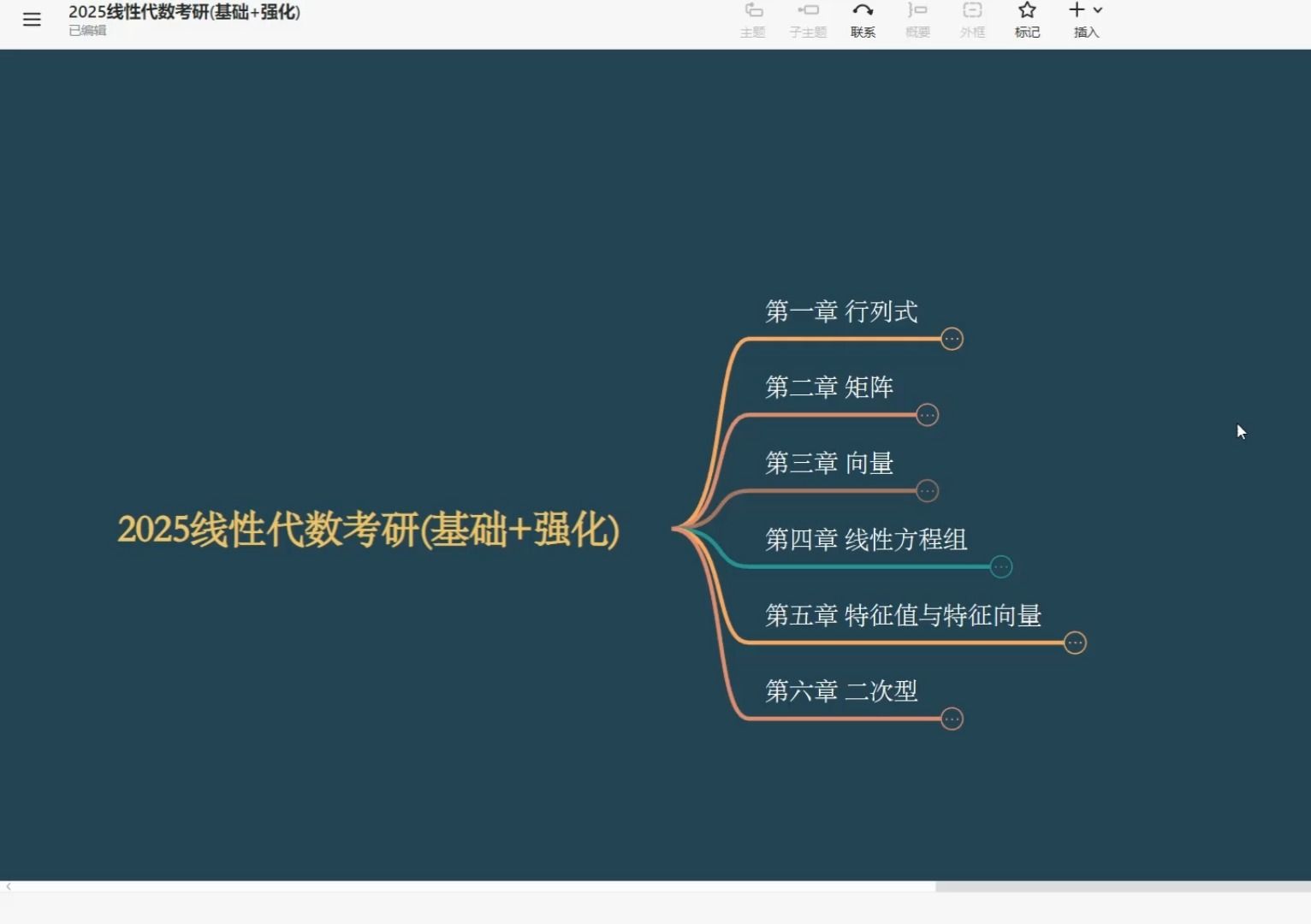Select the 第六章 二次型 topic

pyautogui.click(x=841, y=691)
